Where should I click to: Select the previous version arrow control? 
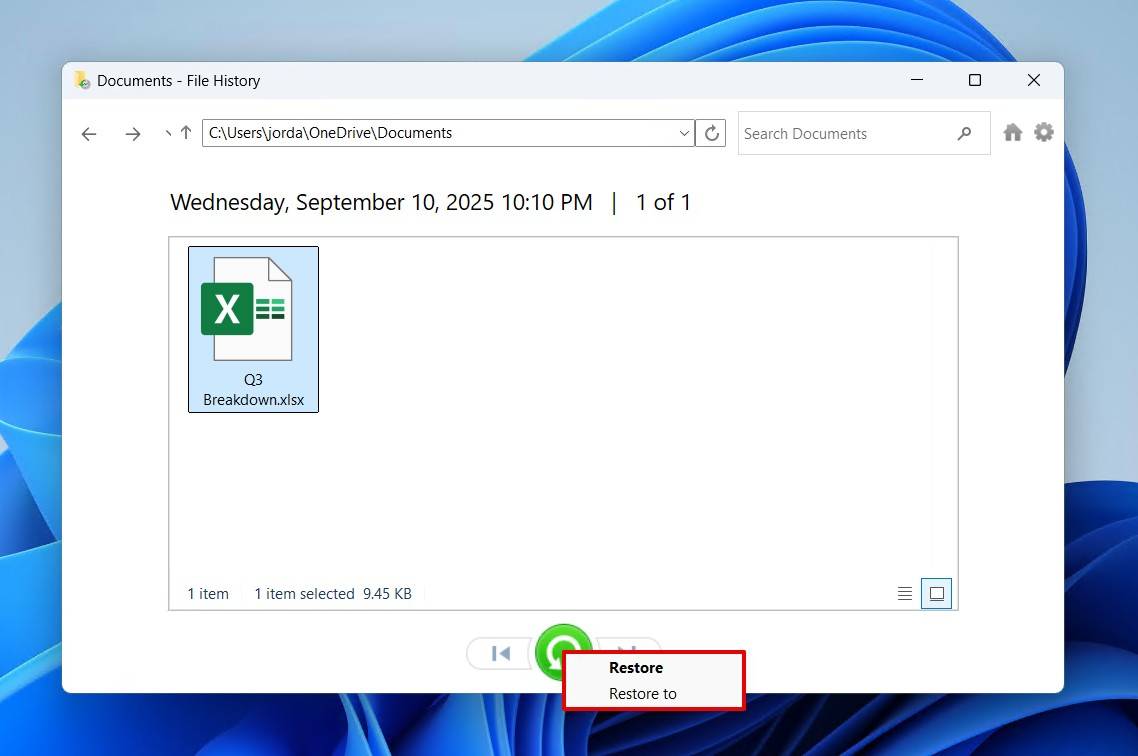coord(498,653)
